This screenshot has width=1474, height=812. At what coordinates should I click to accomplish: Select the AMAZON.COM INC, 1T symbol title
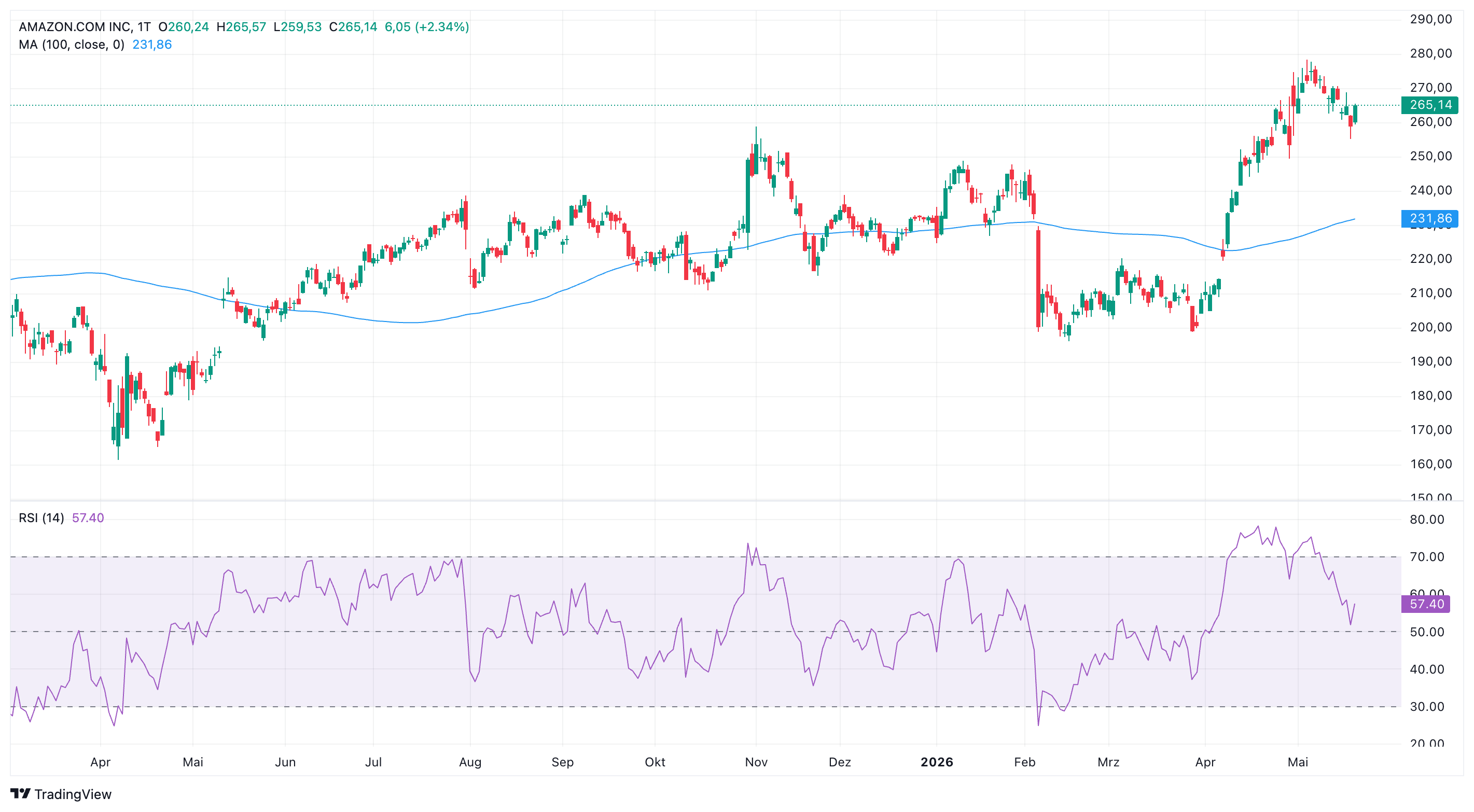point(85,27)
